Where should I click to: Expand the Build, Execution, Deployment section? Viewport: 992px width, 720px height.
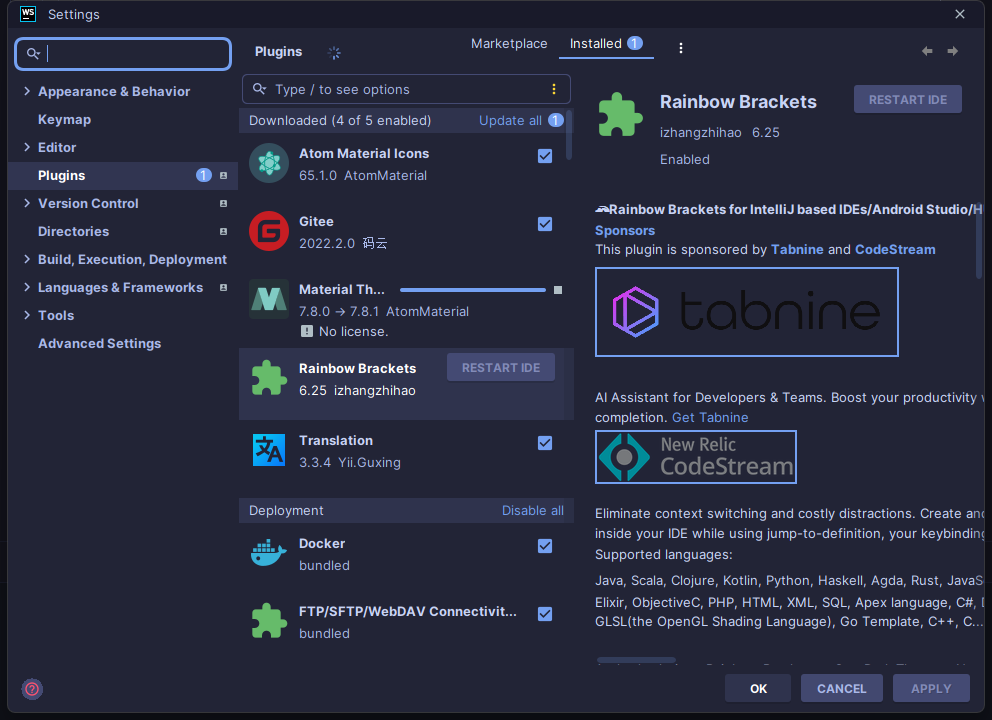point(27,259)
